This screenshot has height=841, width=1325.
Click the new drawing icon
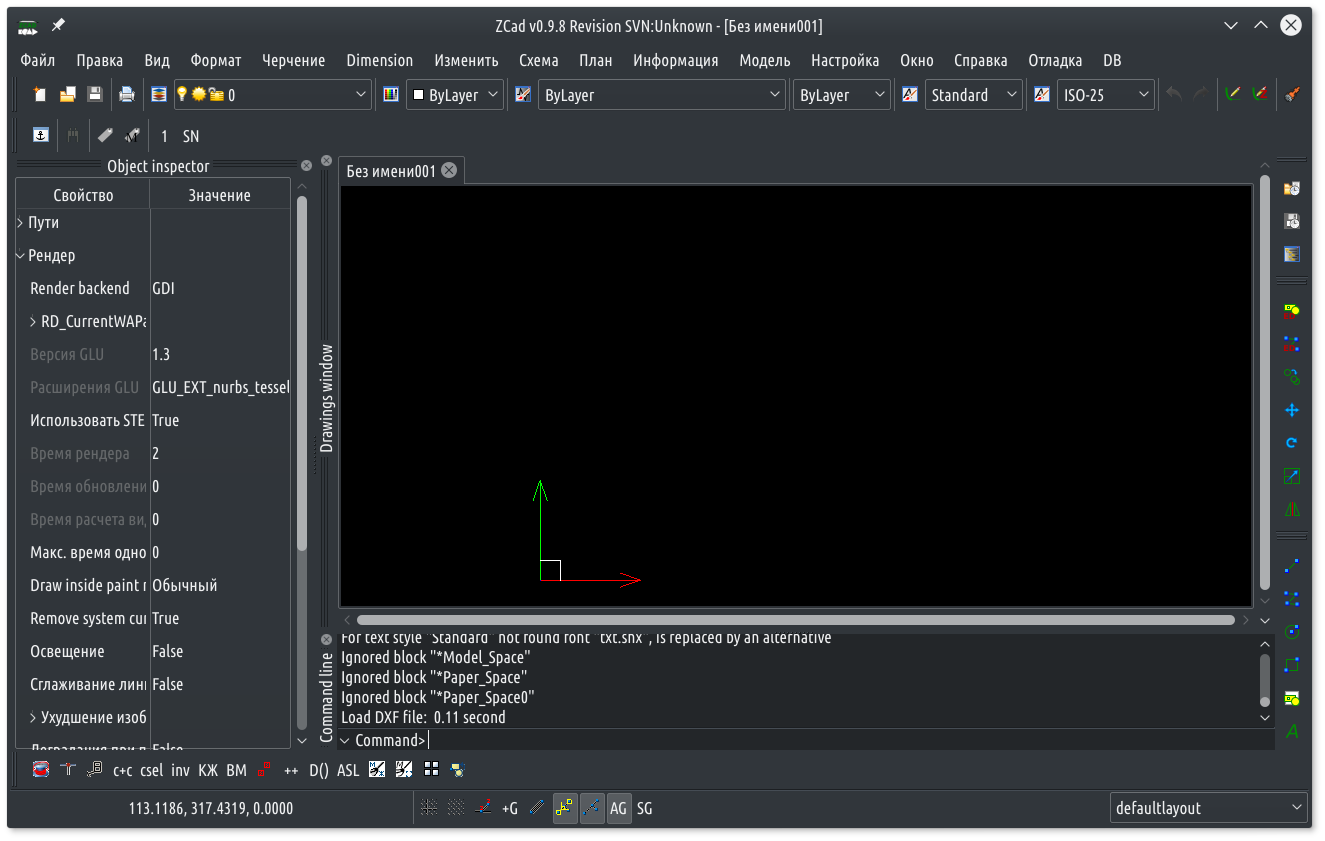(40, 95)
